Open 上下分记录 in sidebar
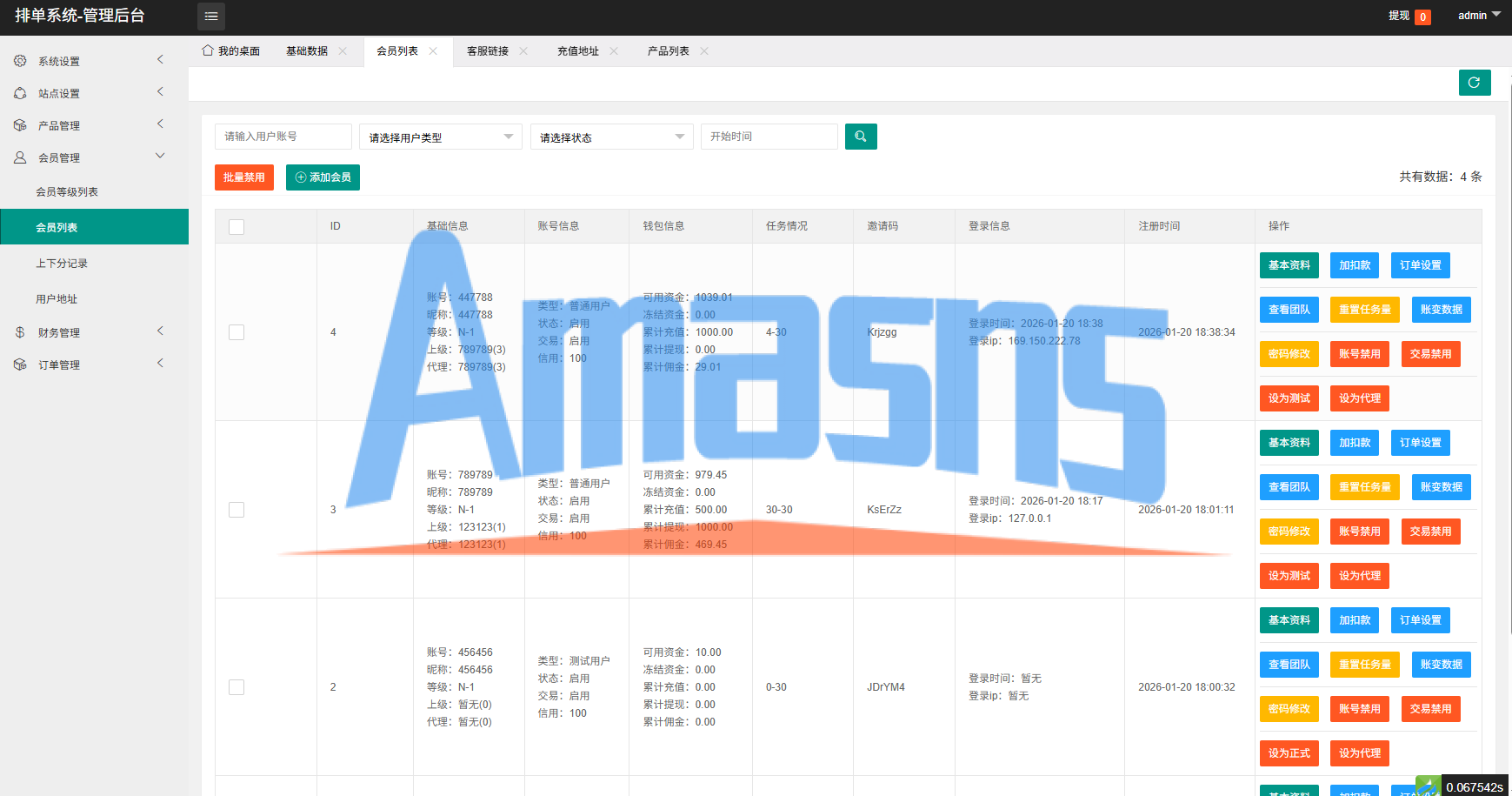This screenshot has height=796, width=1512. [94, 263]
